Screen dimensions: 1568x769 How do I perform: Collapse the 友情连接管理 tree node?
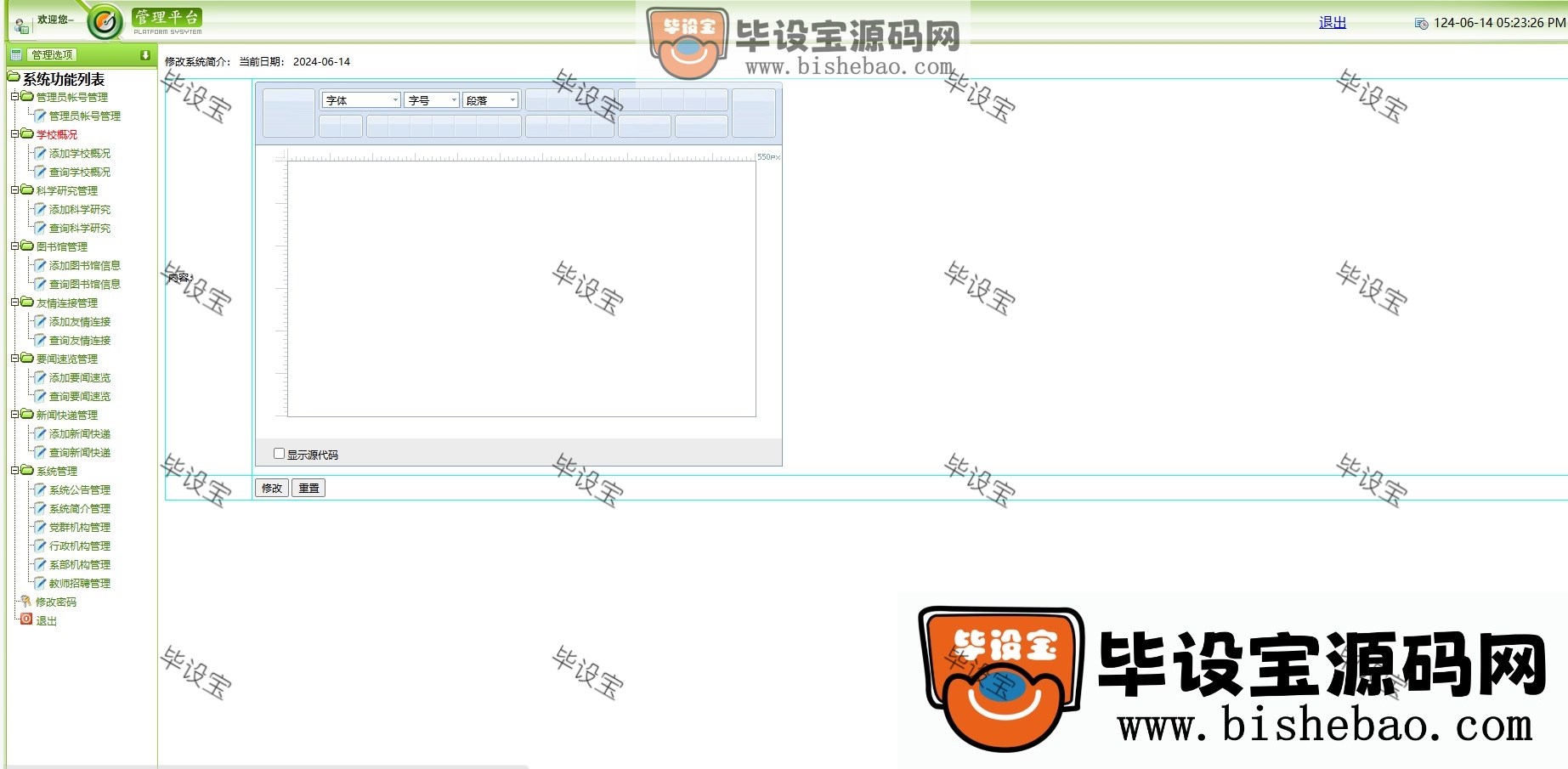tap(14, 302)
